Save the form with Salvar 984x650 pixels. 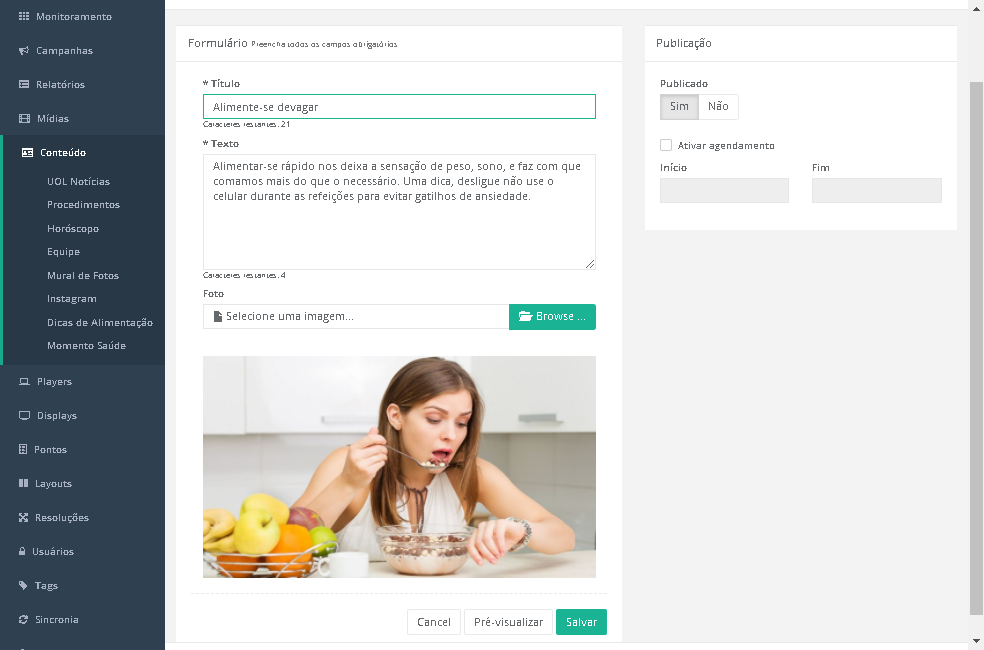tap(581, 622)
